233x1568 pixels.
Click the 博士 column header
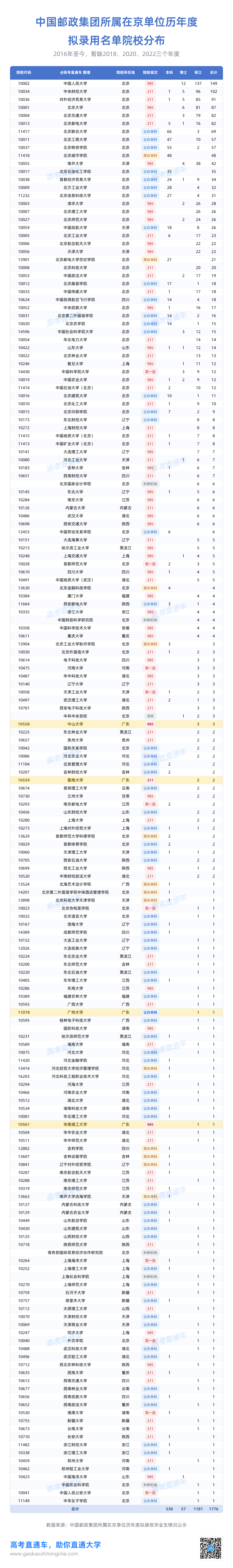pyautogui.click(x=184, y=72)
